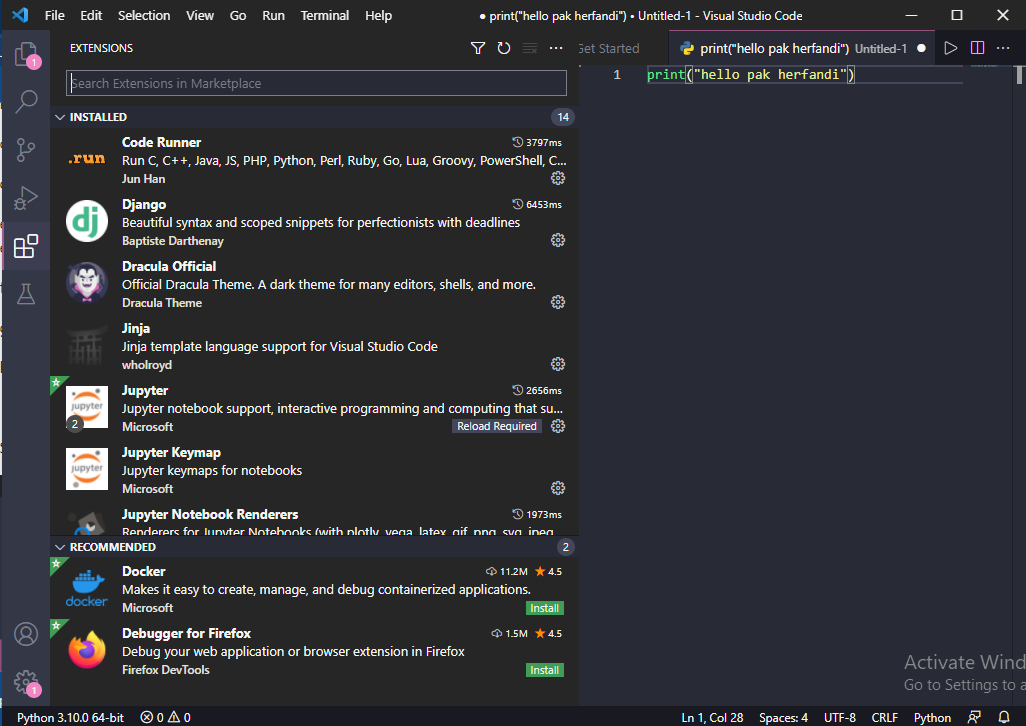Open the Accounts icon

[x=27, y=633]
